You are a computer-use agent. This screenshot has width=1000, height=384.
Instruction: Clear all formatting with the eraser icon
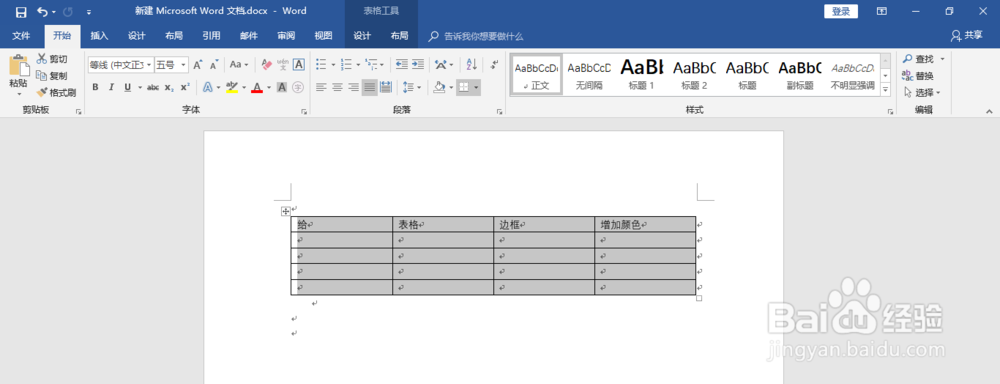pyautogui.click(x=267, y=64)
